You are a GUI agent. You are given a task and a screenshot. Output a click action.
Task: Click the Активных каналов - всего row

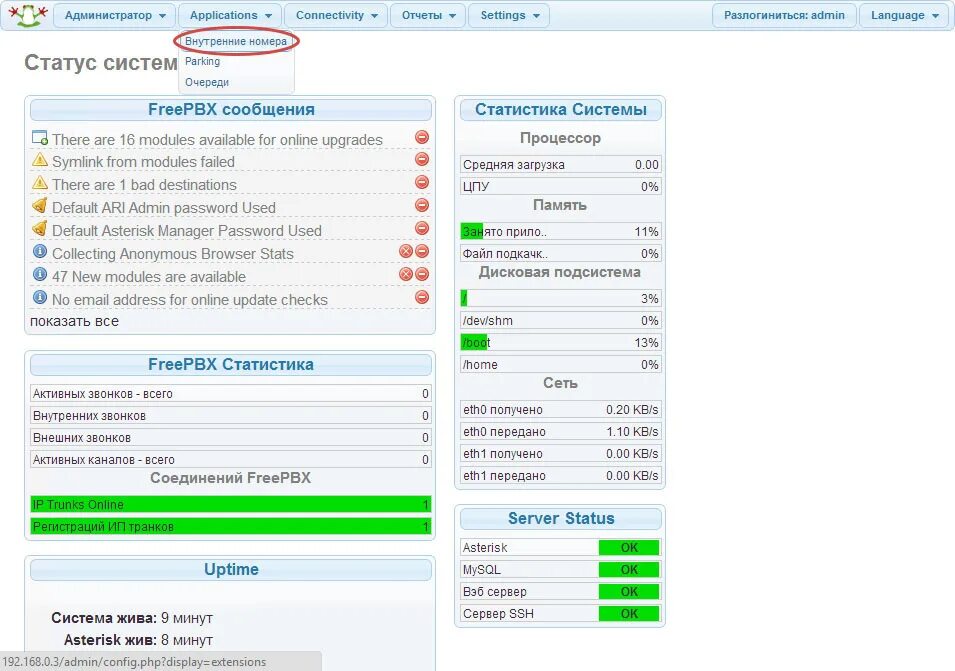(x=231, y=459)
